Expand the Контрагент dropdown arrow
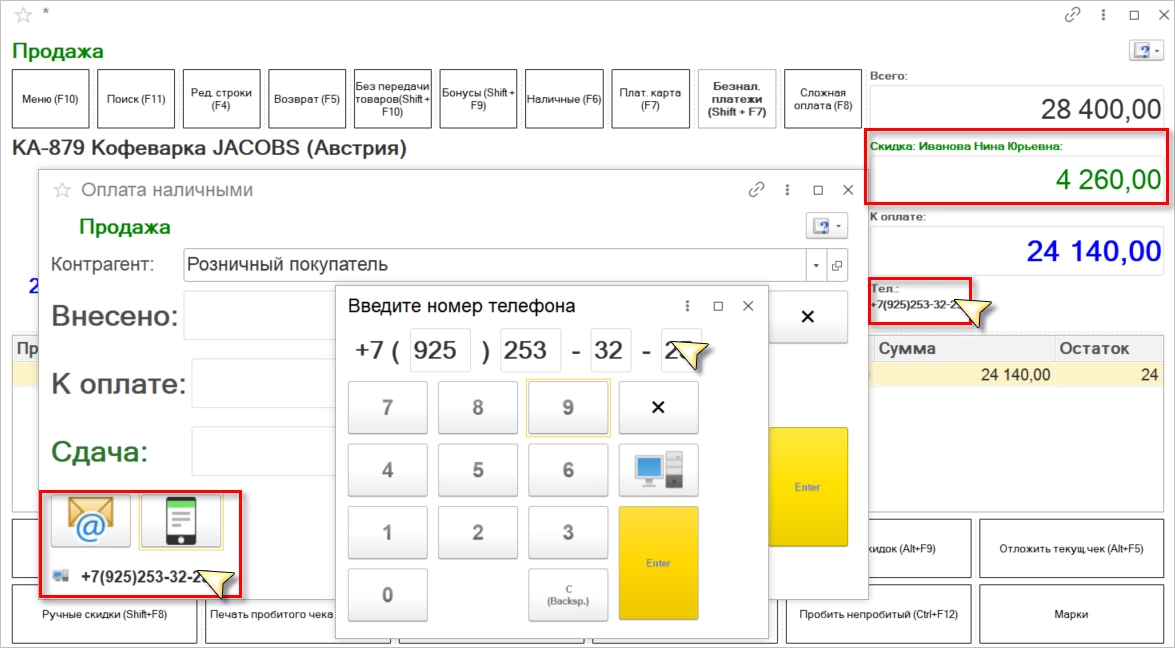This screenshot has height=648, width=1175. click(x=816, y=265)
